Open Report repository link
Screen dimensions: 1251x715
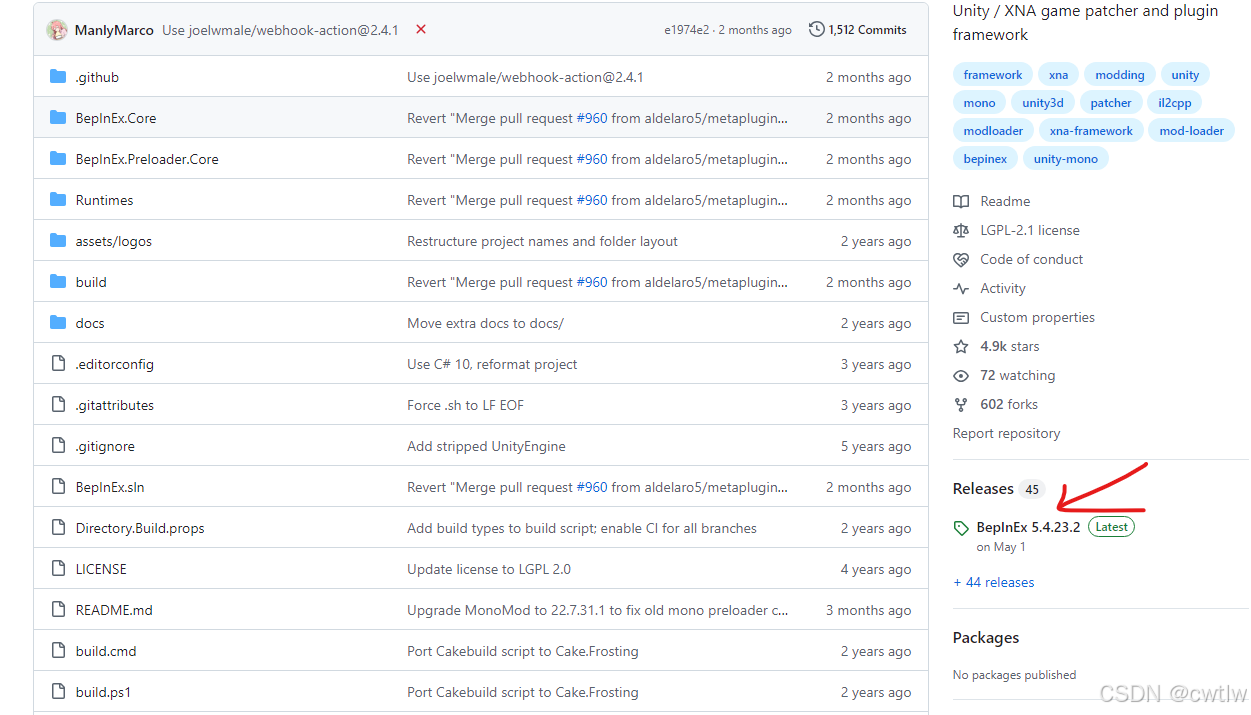1006,433
